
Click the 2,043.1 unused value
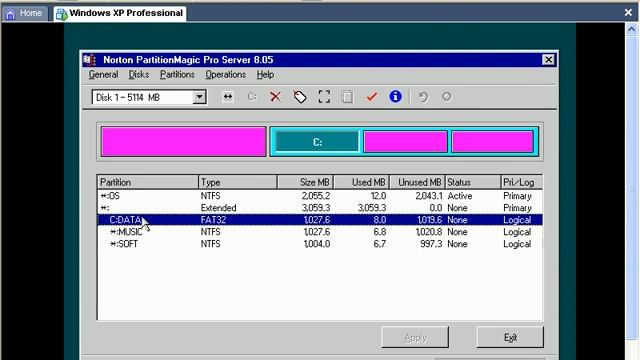click(429, 196)
